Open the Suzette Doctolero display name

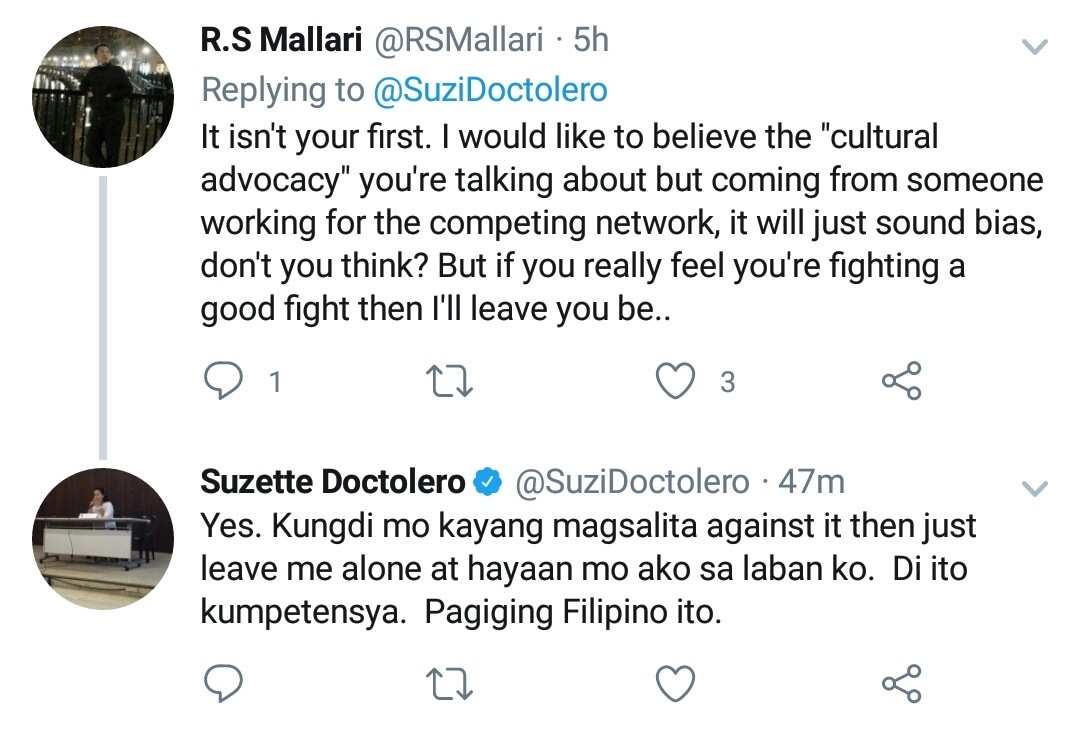[333, 482]
